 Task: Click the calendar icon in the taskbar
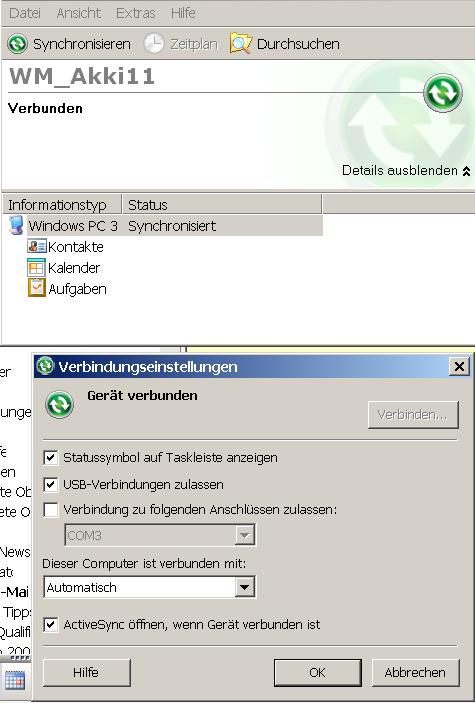tap(15, 681)
